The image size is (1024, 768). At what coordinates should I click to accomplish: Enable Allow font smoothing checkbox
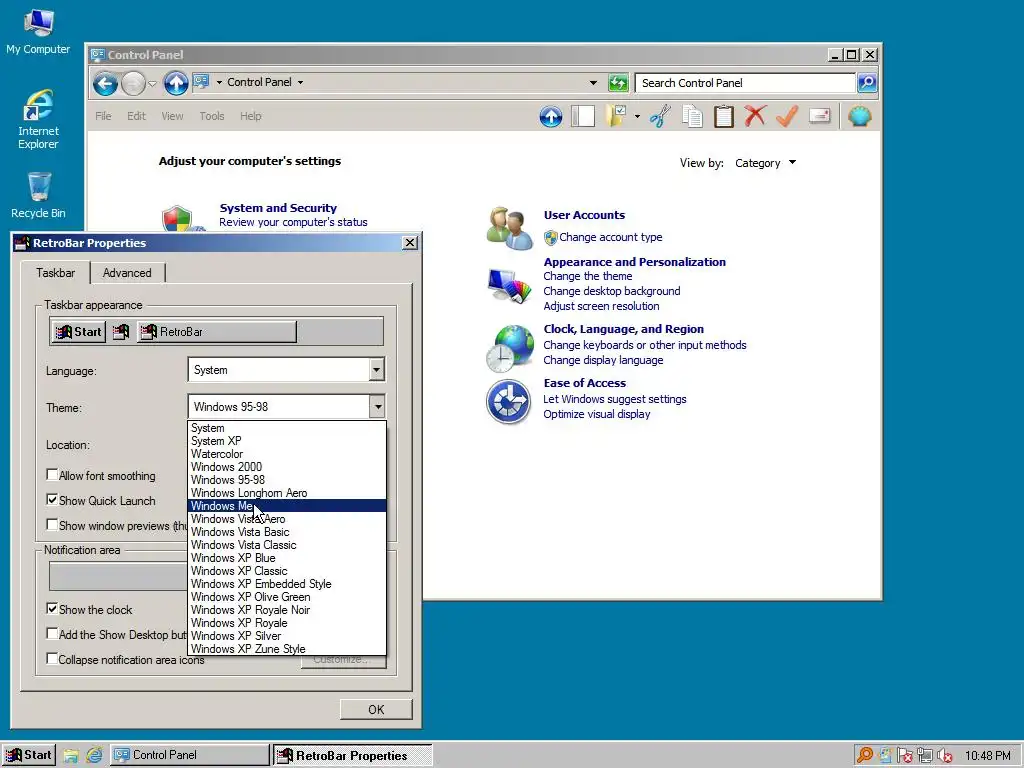coord(52,475)
